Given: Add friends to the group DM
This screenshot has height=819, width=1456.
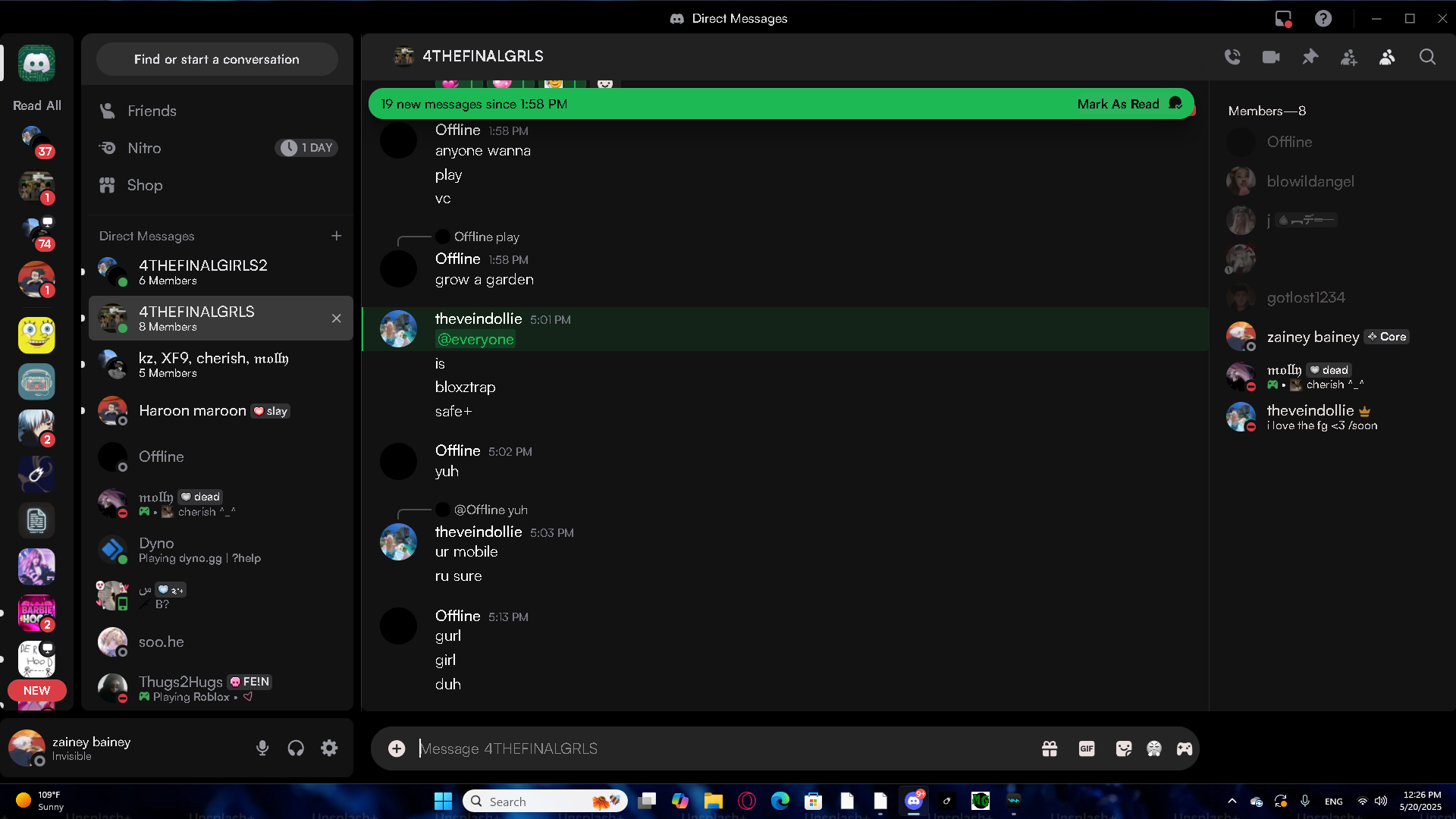Looking at the screenshot, I should [1348, 57].
